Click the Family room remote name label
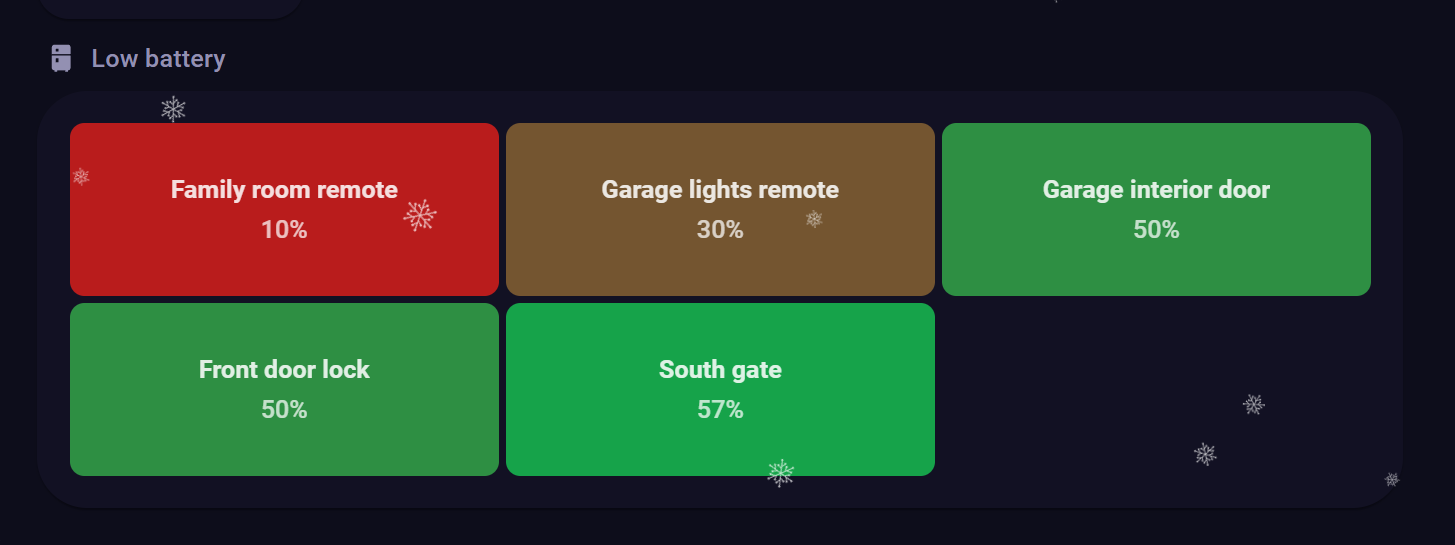 click(284, 189)
